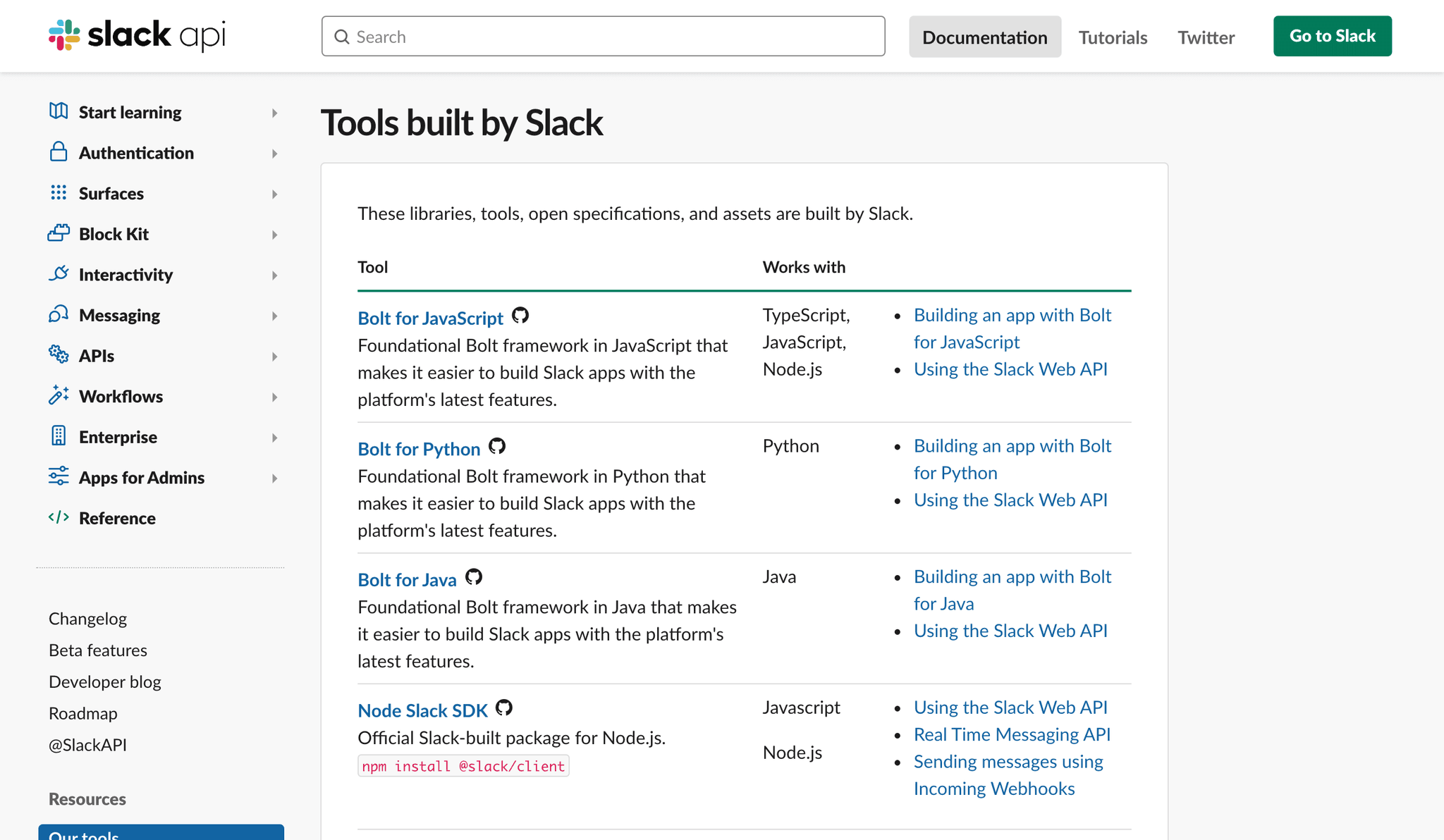Click the Workflows magic wand icon

pos(59,396)
